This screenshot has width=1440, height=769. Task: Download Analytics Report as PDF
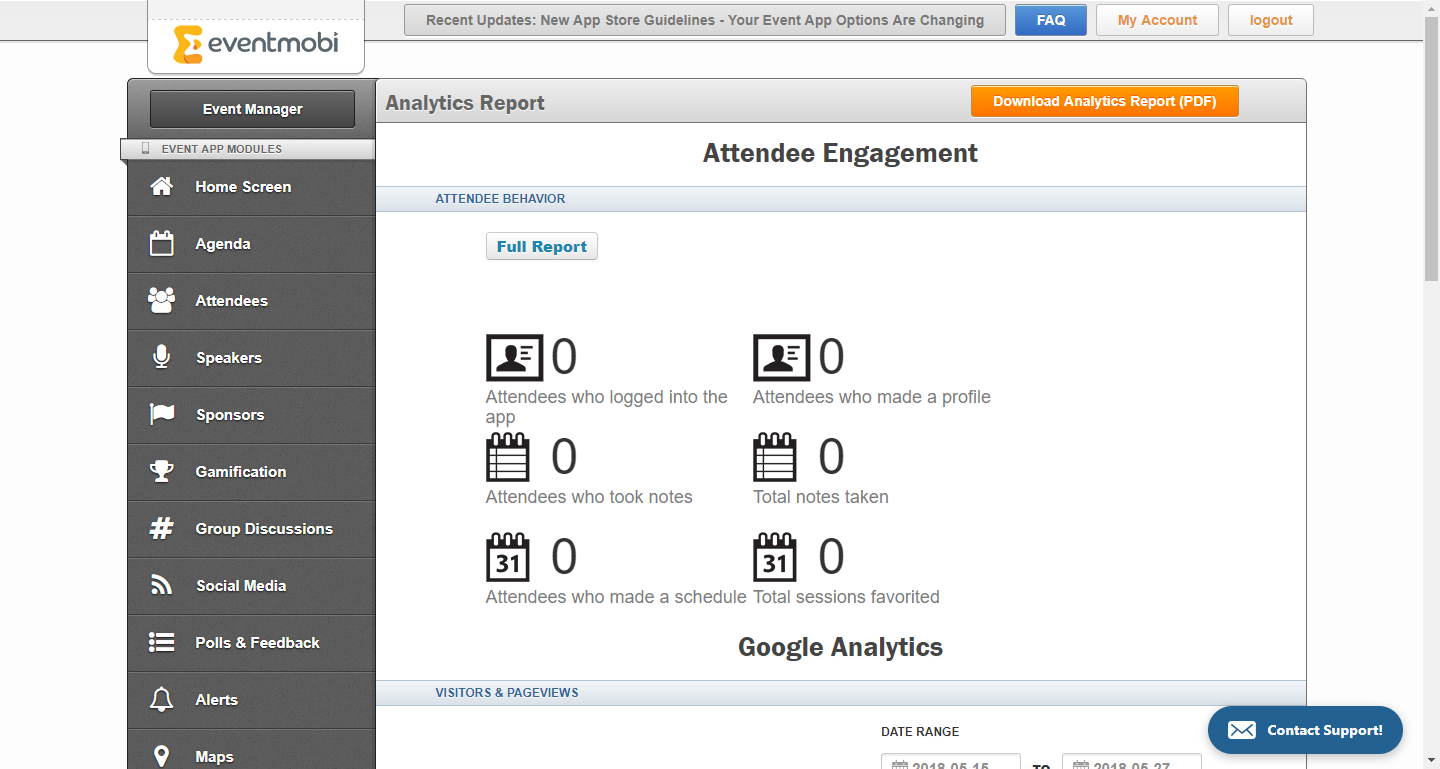click(x=1104, y=101)
